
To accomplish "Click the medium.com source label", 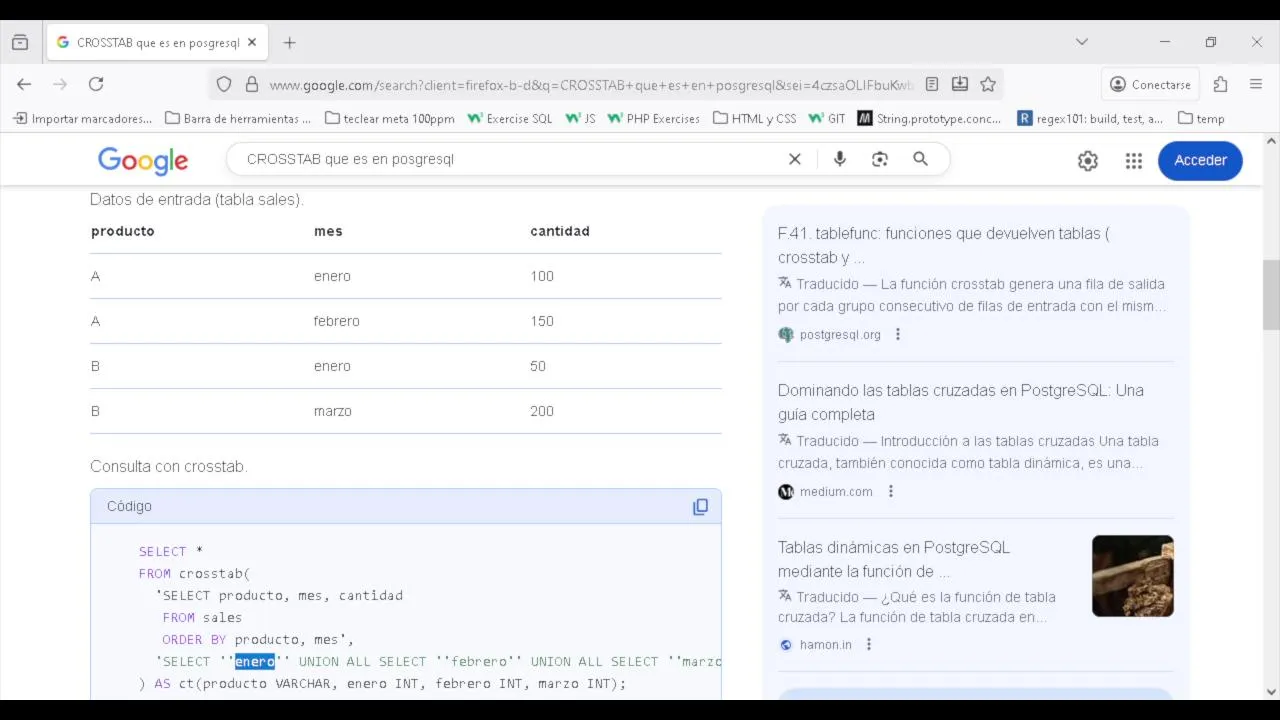I will [x=836, y=491].
